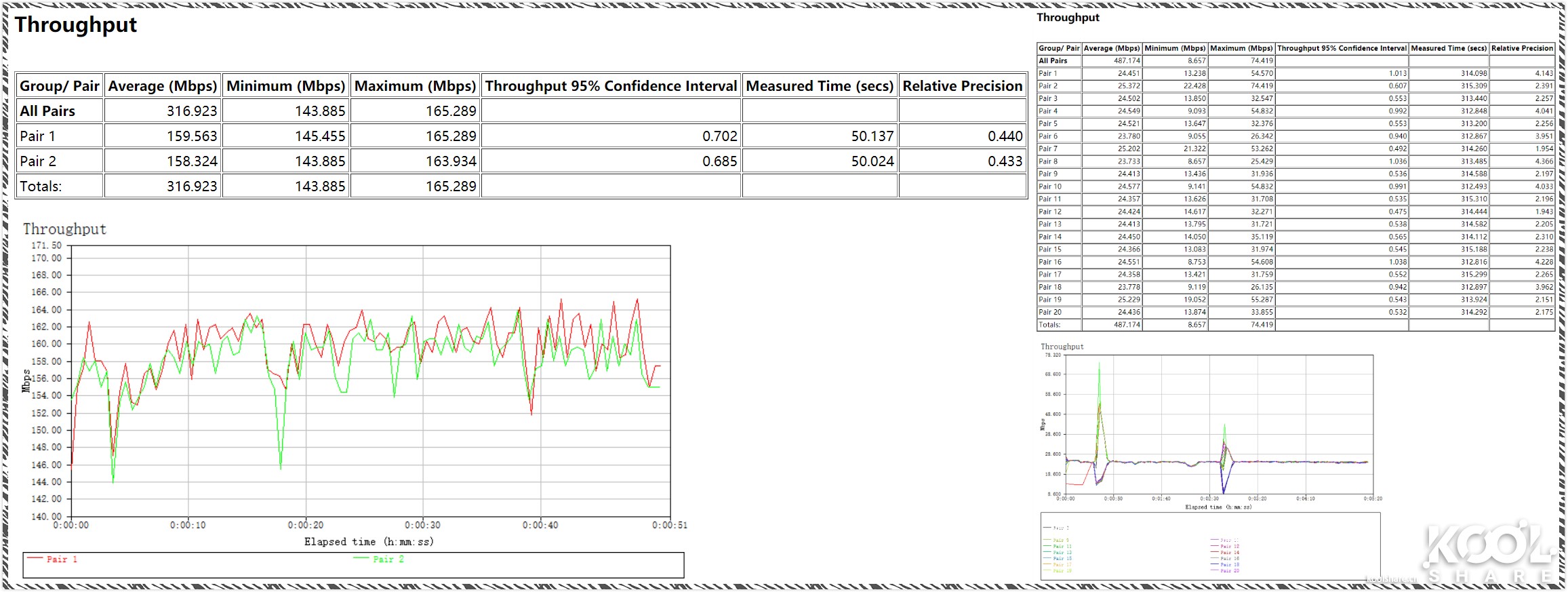Select the Totals: row label in large table
The width and height of the screenshot is (1568, 592).
point(41,186)
